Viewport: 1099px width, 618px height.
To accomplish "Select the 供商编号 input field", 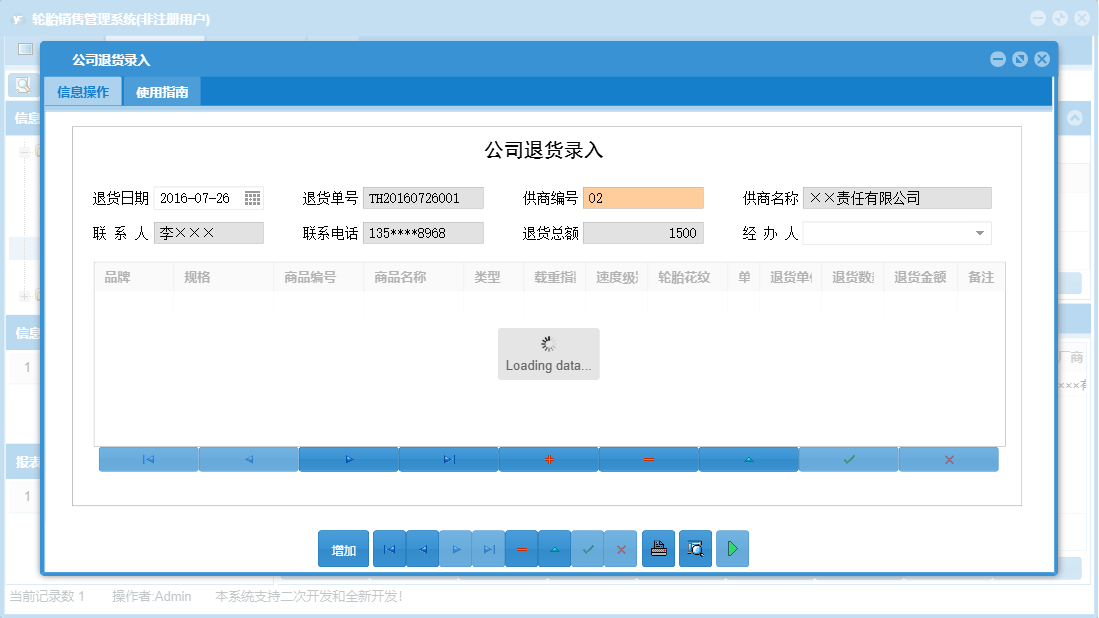I will 643,197.
